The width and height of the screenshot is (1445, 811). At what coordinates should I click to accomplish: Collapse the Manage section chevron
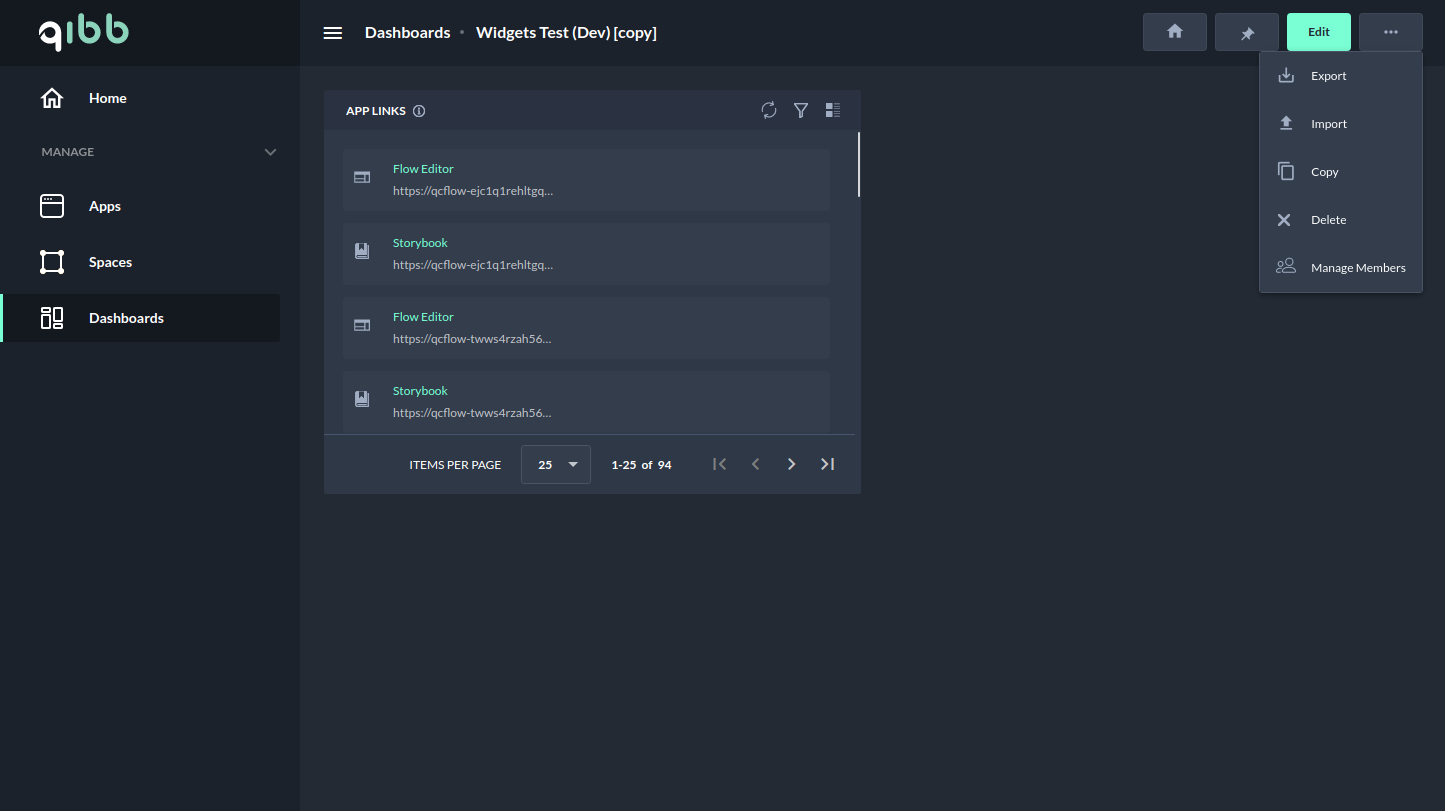pyautogui.click(x=270, y=152)
